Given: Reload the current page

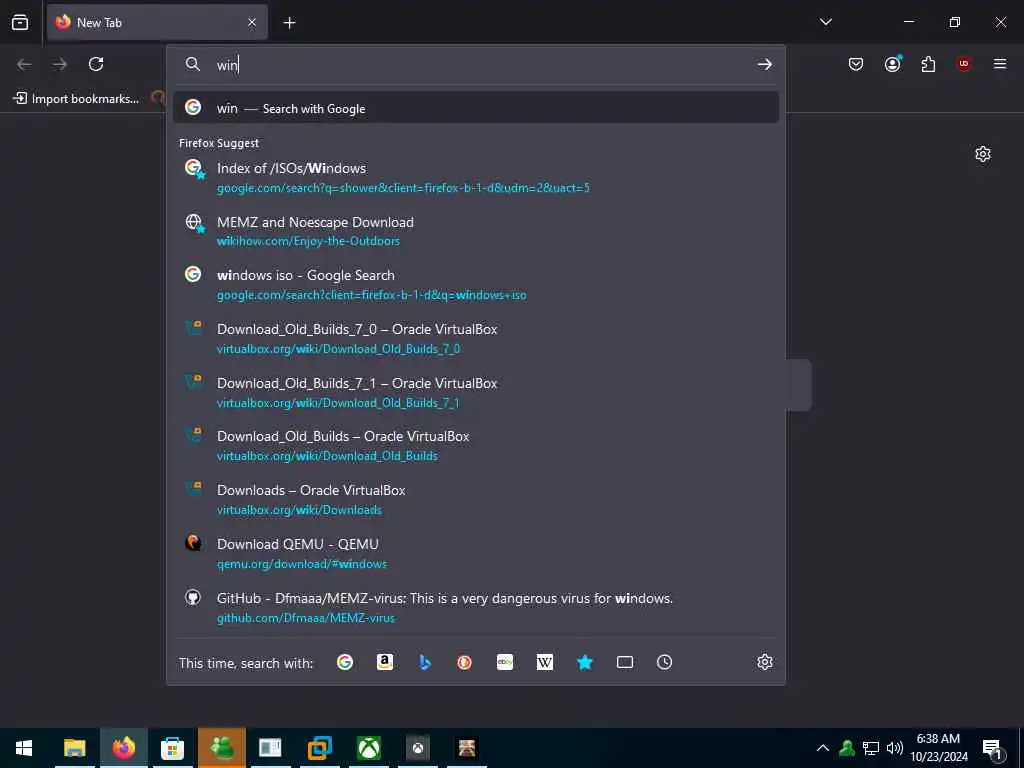Looking at the screenshot, I should [x=96, y=64].
